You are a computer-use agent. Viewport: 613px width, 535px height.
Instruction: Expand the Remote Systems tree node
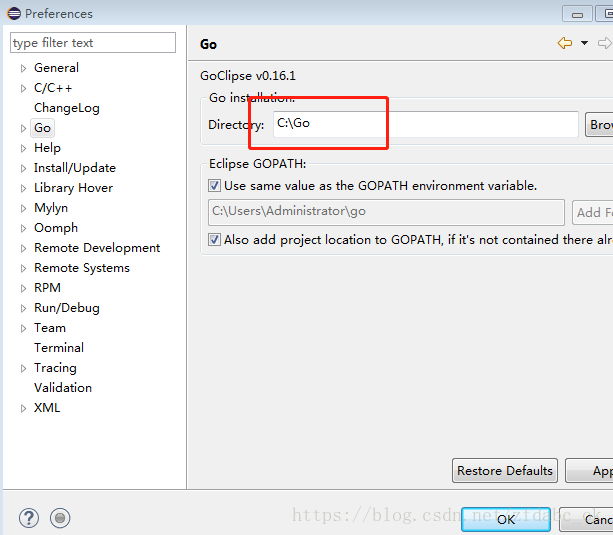pyautogui.click(x=23, y=268)
